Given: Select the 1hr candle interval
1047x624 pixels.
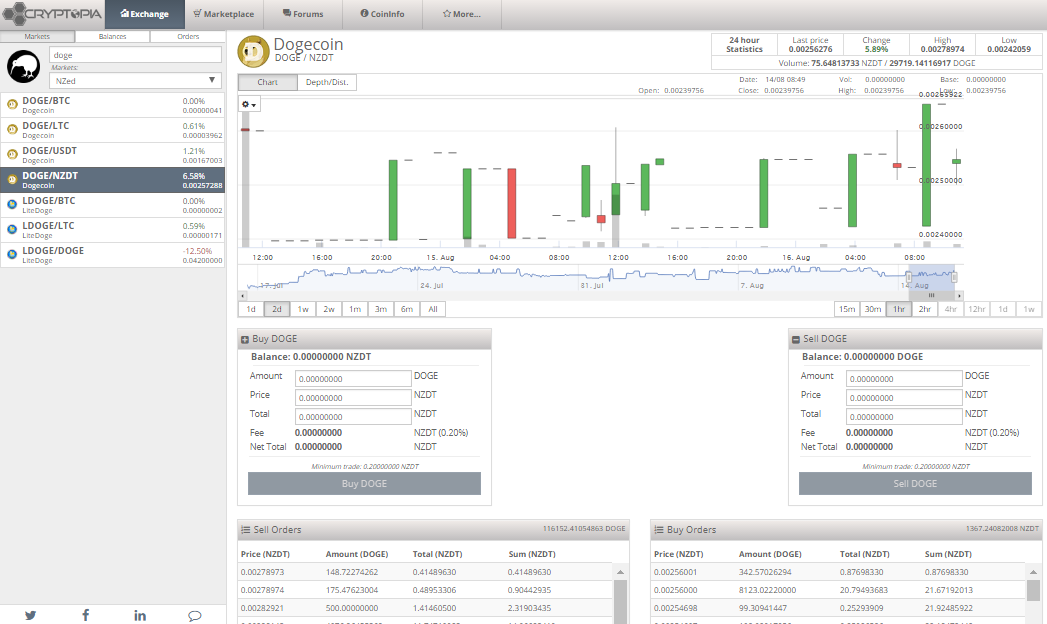Looking at the screenshot, I should pyautogui.click(x=899, y=309).
